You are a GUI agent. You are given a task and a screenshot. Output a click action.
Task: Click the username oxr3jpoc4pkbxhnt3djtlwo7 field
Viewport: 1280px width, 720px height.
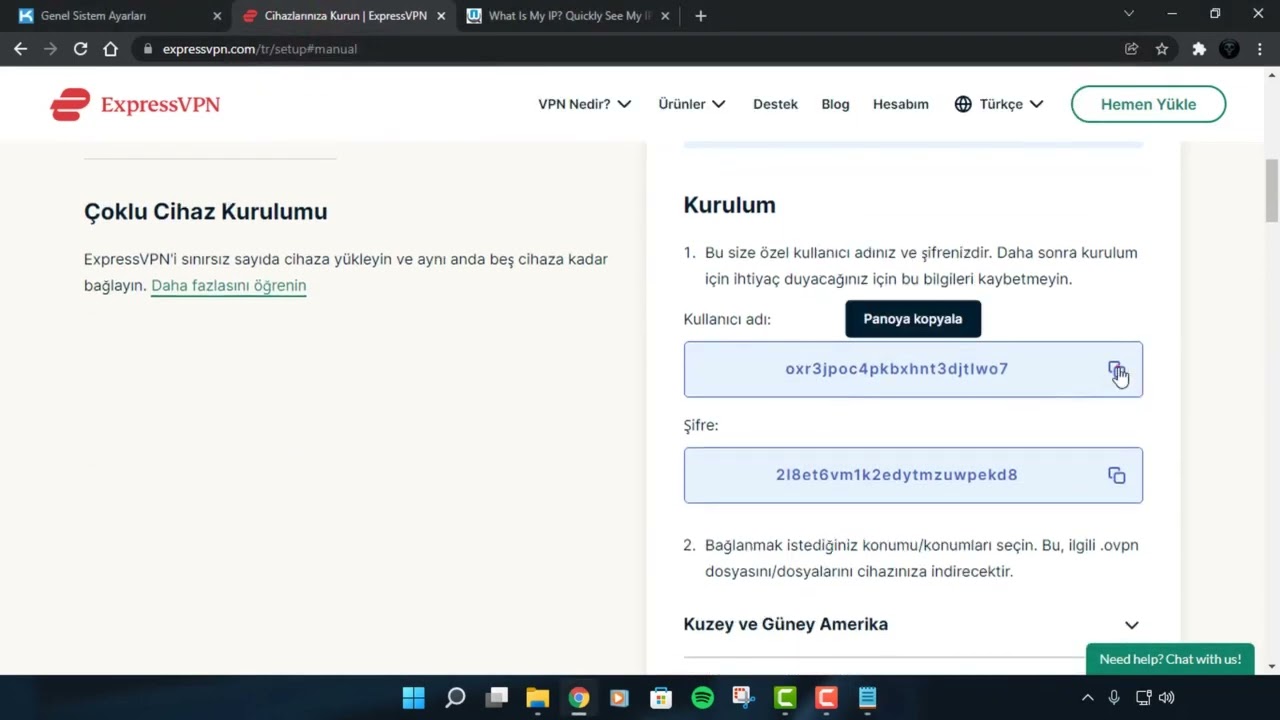913,369
